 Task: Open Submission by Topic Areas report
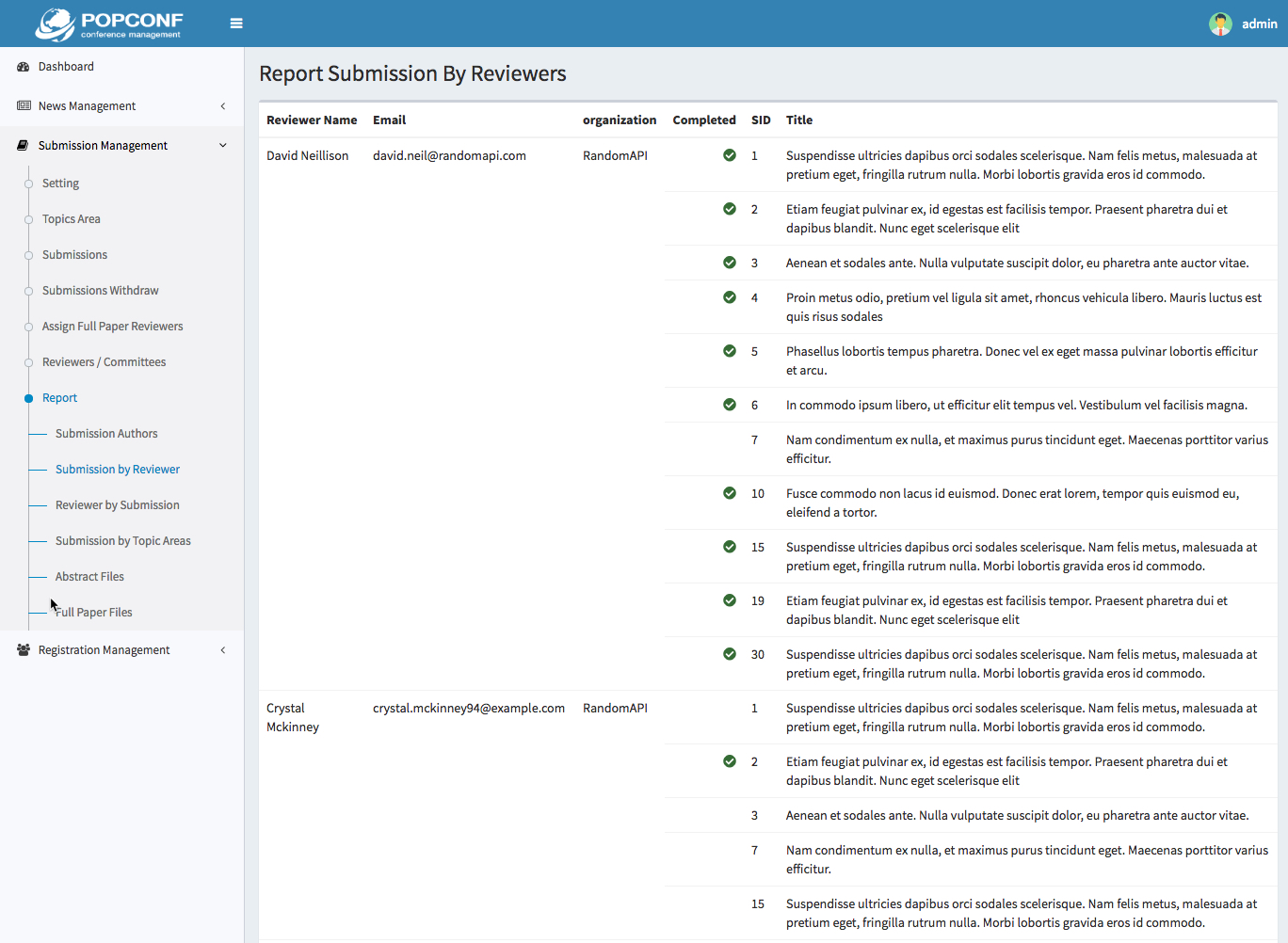[x=122, y=541]
